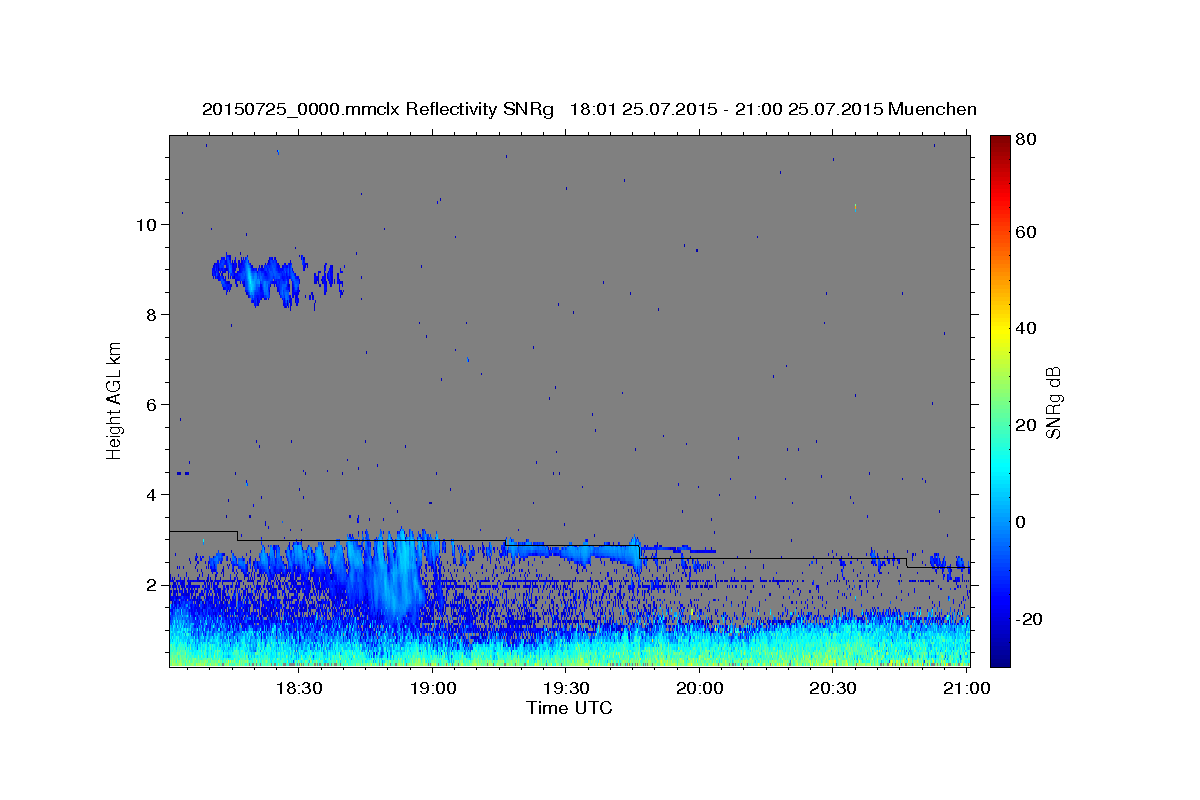1200x800 pixels.
Task: Click the yellow section of the colorbar
Action: pos(1000,330)
